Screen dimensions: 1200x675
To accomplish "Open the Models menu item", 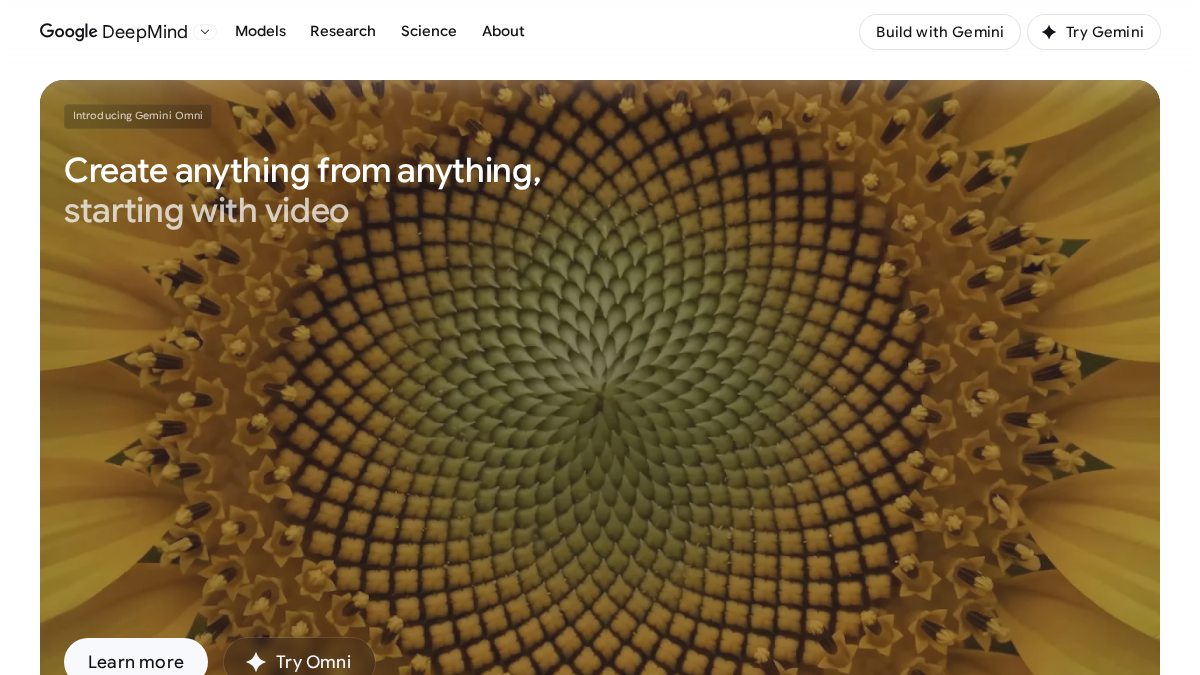I will click(260, 31).
